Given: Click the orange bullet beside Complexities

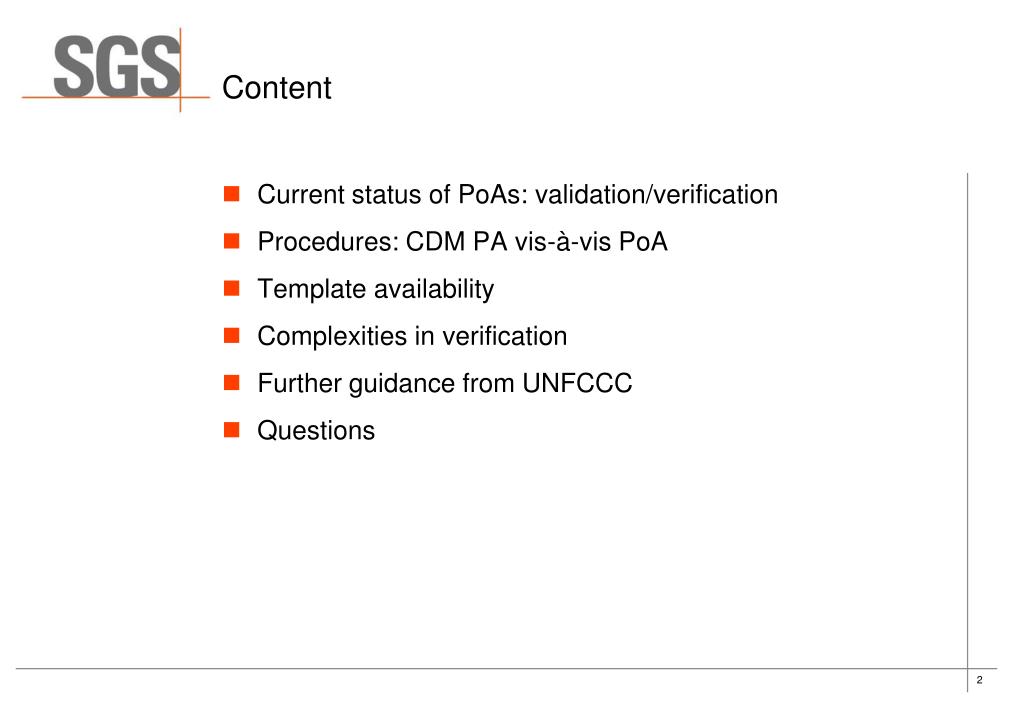Looking at the screenshot, I should click(232, 335).
